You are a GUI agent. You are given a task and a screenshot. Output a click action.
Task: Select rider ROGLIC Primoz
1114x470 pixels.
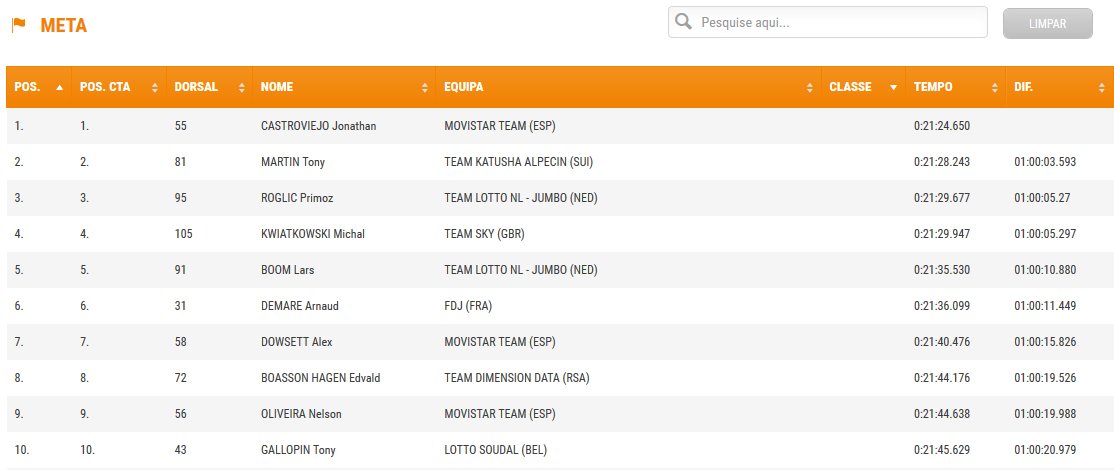click(x=297, y=198)
